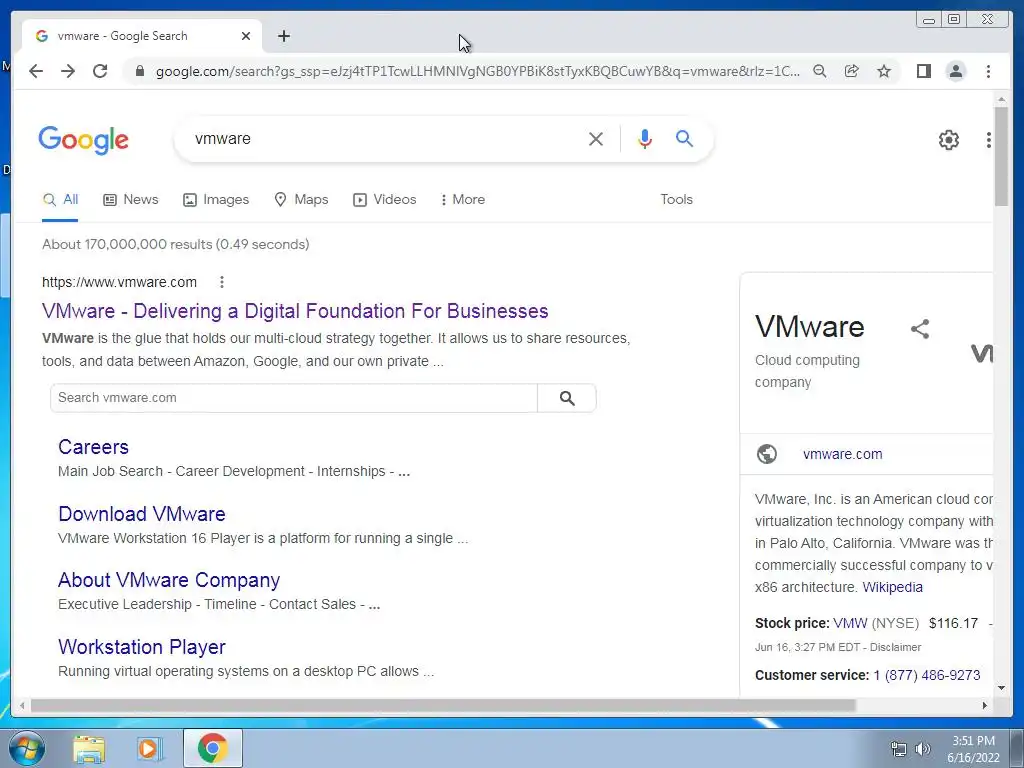Image resolution: width=1024 pixels, height=768 pixels.
Task: Open the zoom magnifier icon in address bar
Action: (820, 71)
